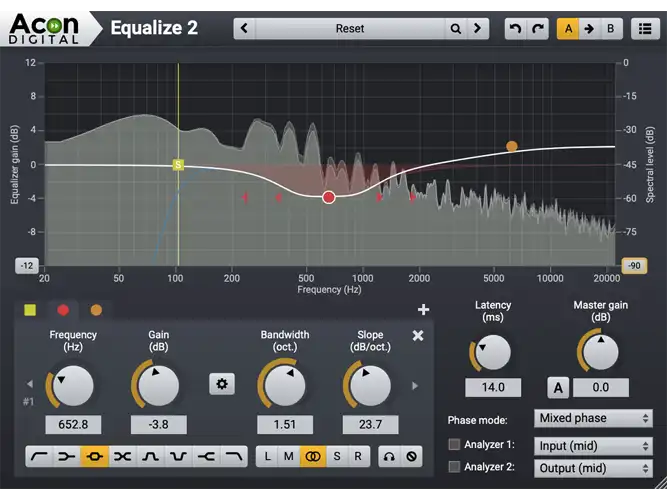This screenshot has height=500, width=667.
Task: Click the Master gain knob
Action: click(x=600, y=353)
